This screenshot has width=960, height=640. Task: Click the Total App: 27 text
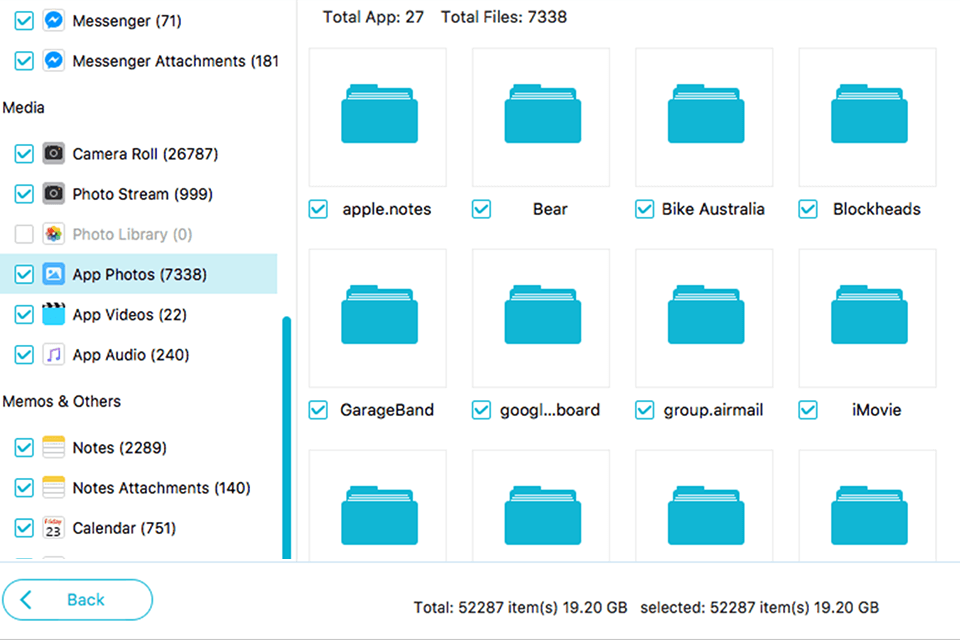tap(373, 17)
